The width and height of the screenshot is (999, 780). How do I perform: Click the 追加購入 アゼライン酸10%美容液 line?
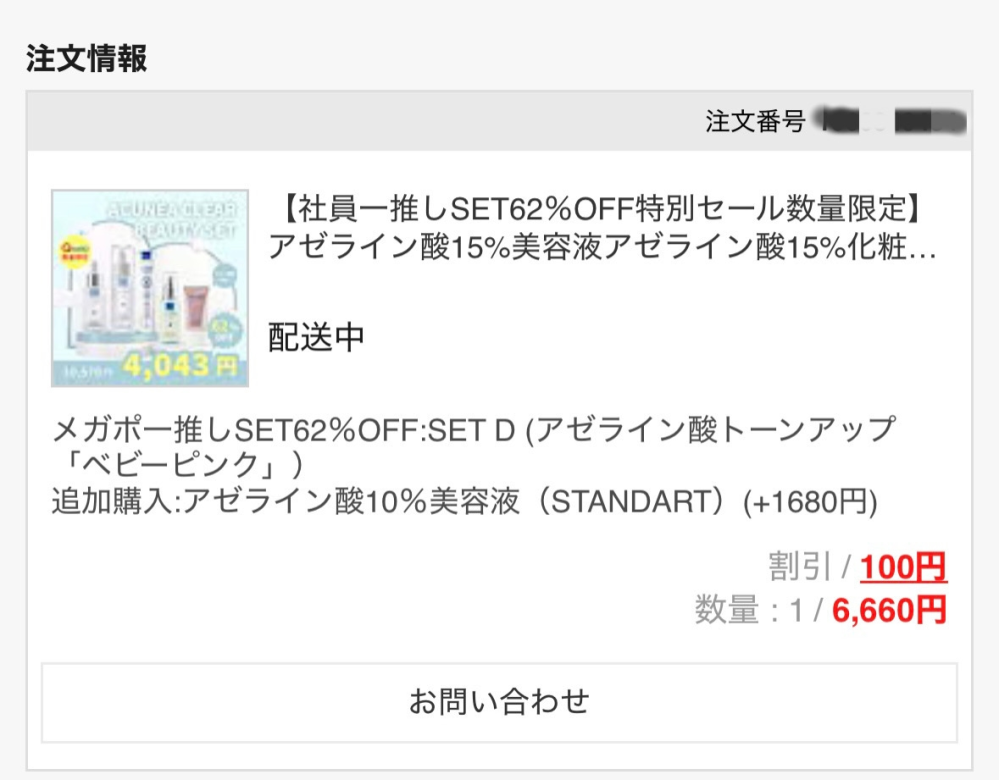(464, 502)
